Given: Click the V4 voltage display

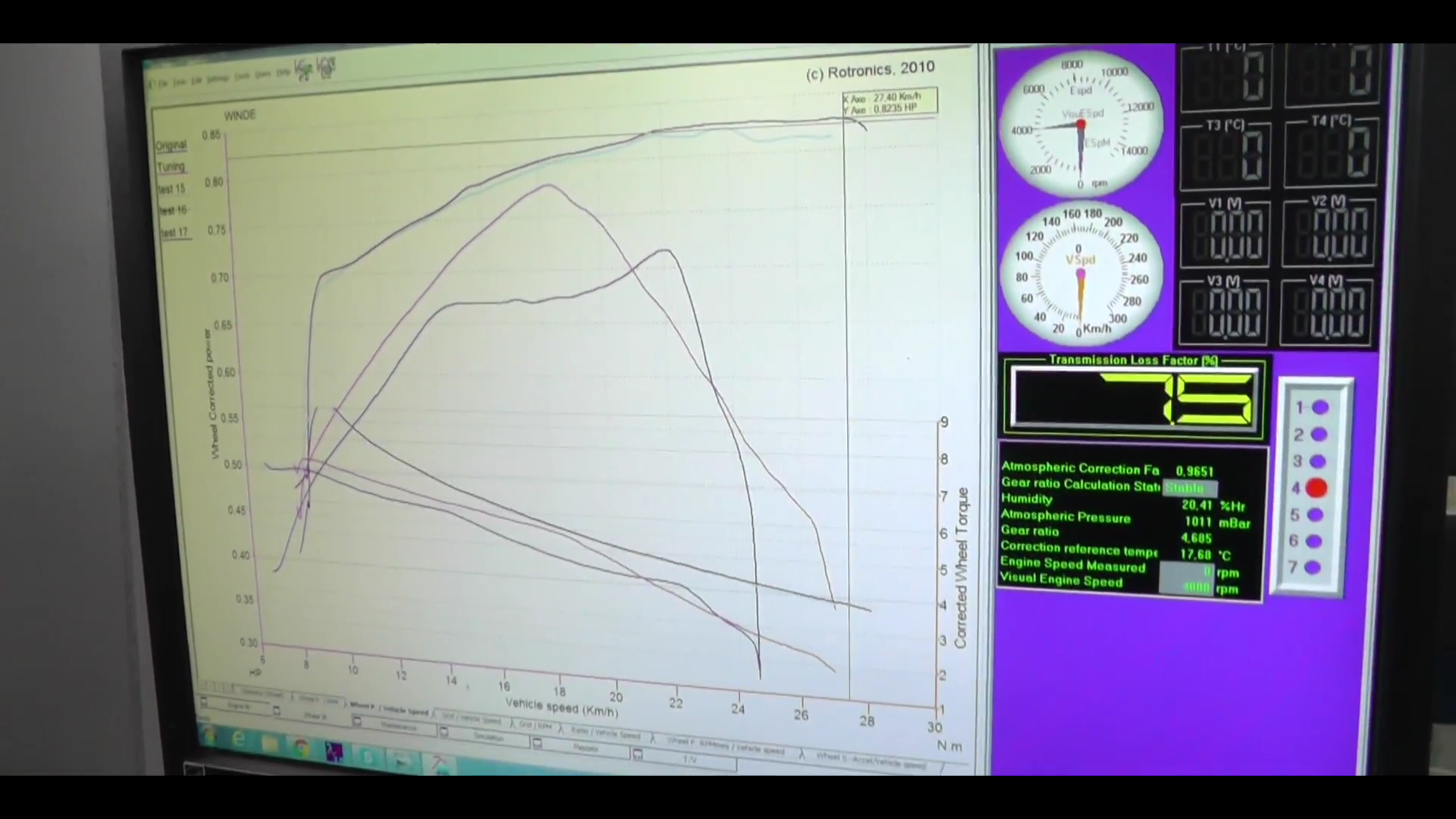Looking at the screenshot, I should tap(1326, 312).
